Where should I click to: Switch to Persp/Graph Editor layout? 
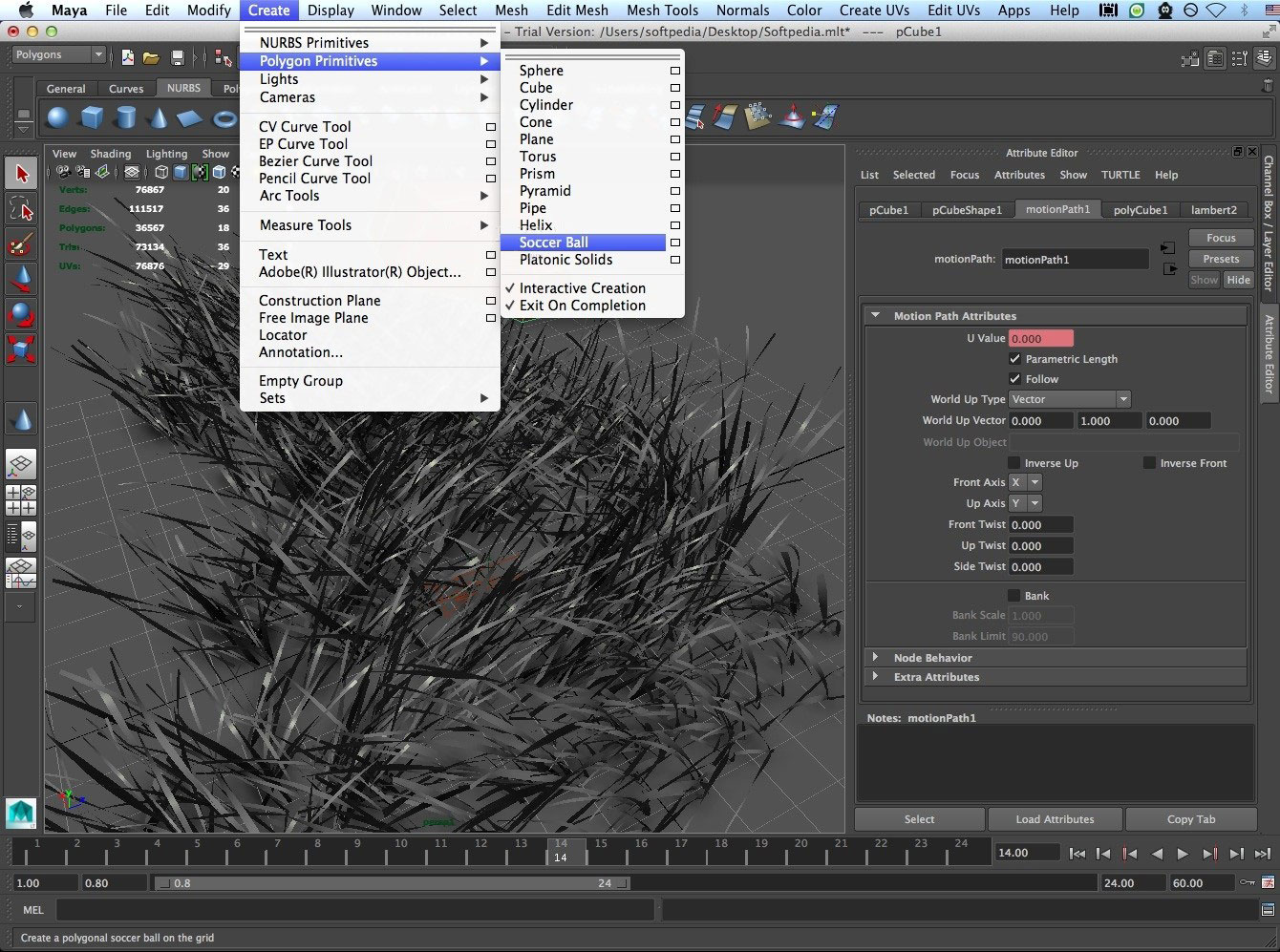tap(21, 573)
